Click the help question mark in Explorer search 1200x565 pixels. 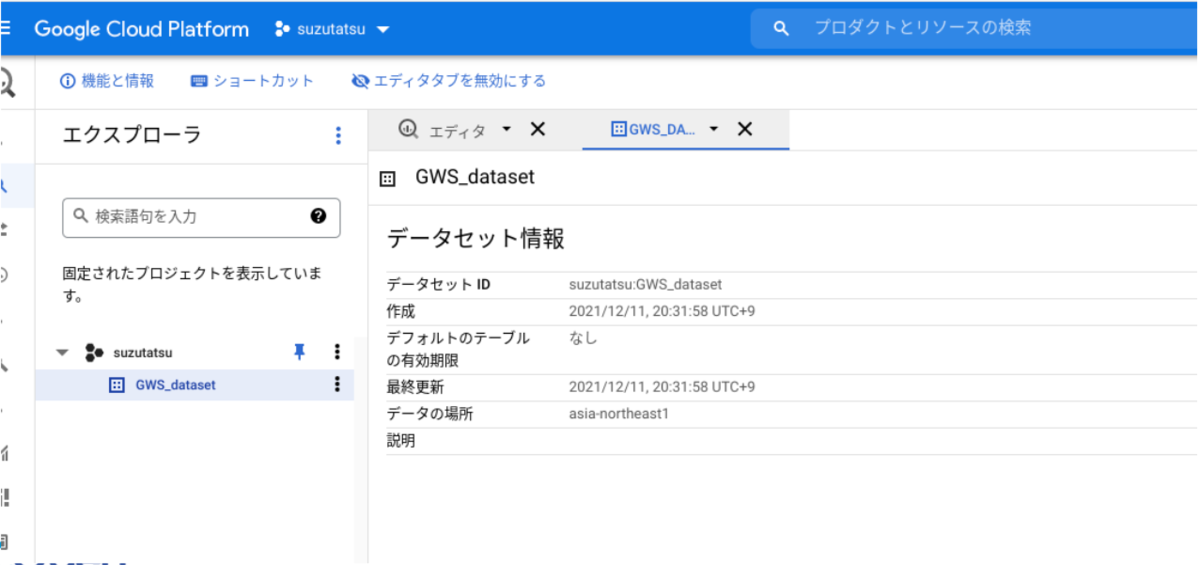319,216
